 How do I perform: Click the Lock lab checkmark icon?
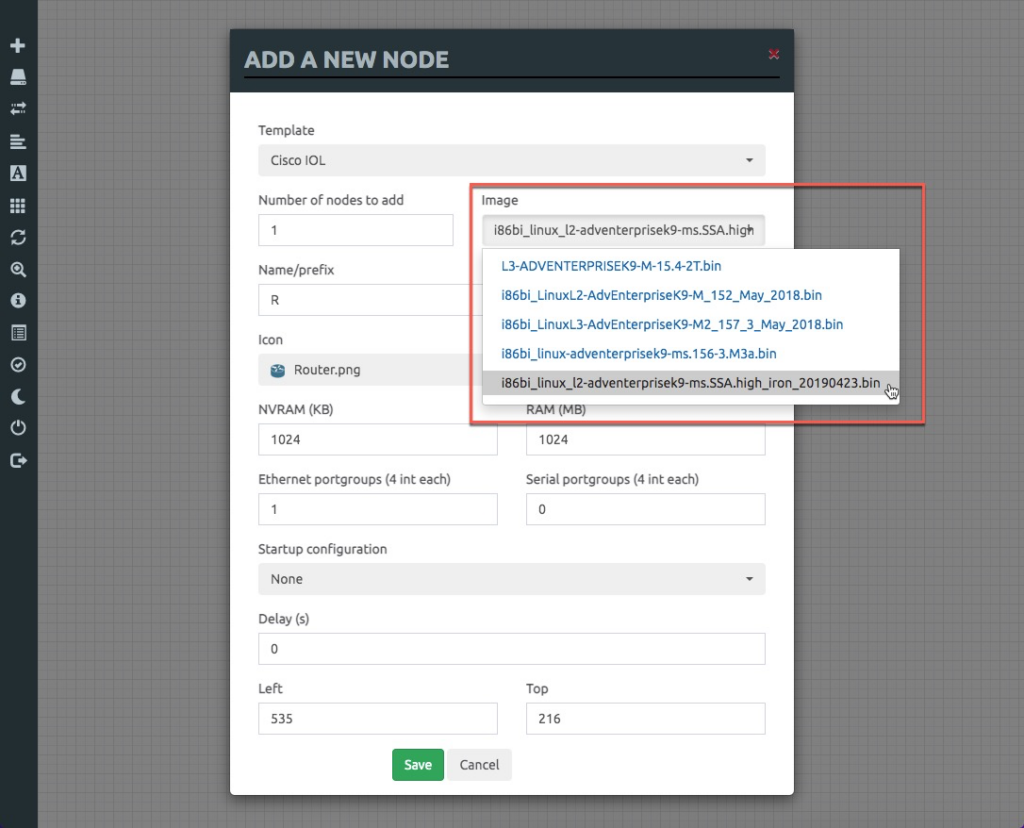click(18, 364)
